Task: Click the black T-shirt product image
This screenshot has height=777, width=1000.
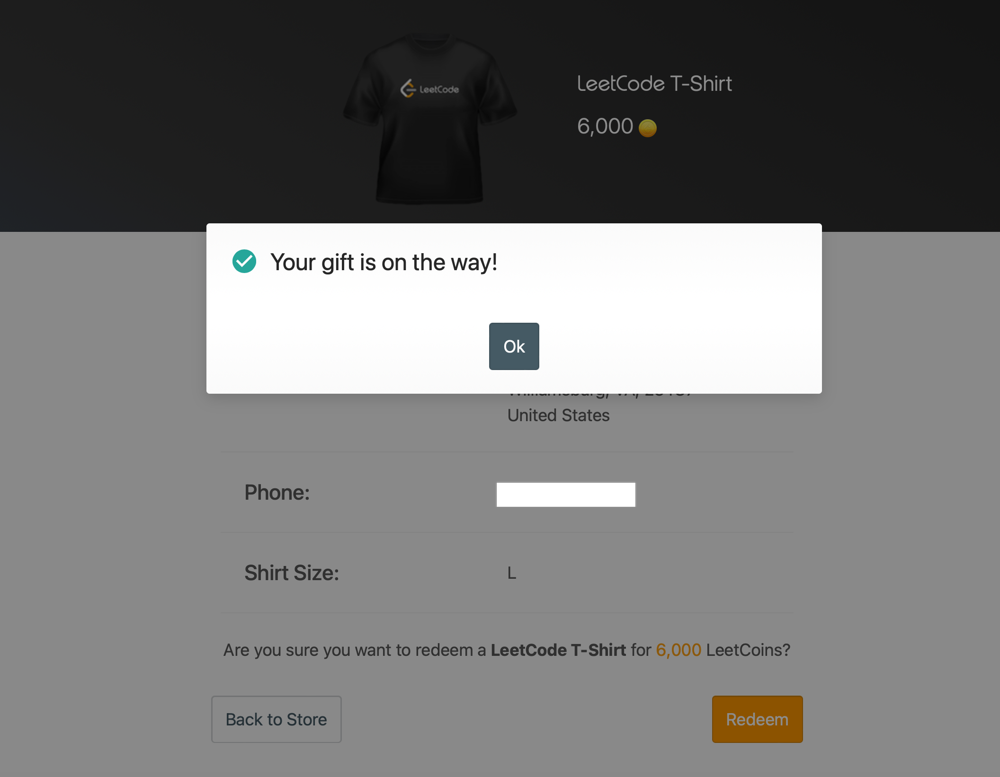Action: 429,120
